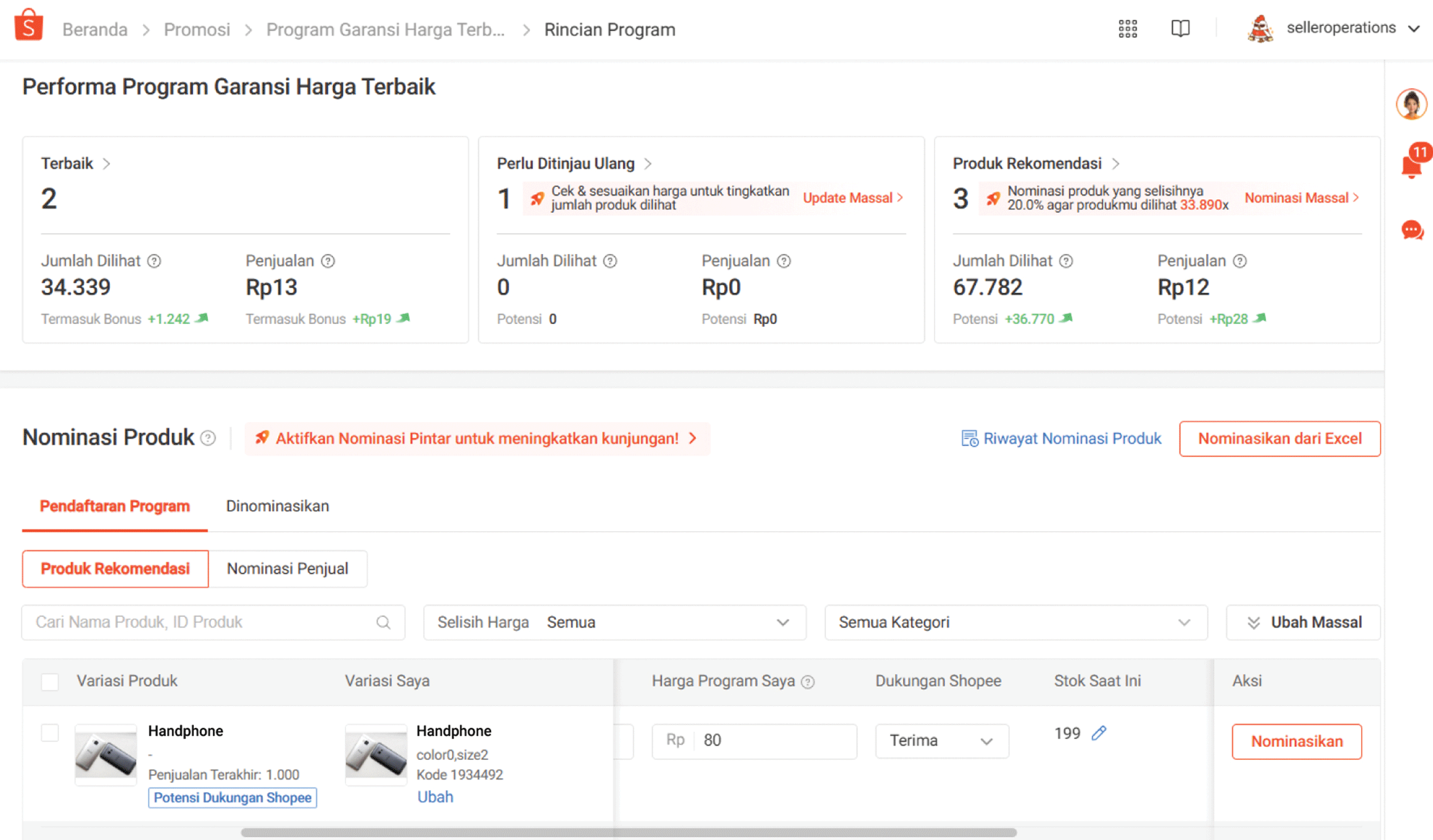Click the Ubah Massal button
Image resolution: width=1433 pixels, height=840 pixels.
[1303, 623]
